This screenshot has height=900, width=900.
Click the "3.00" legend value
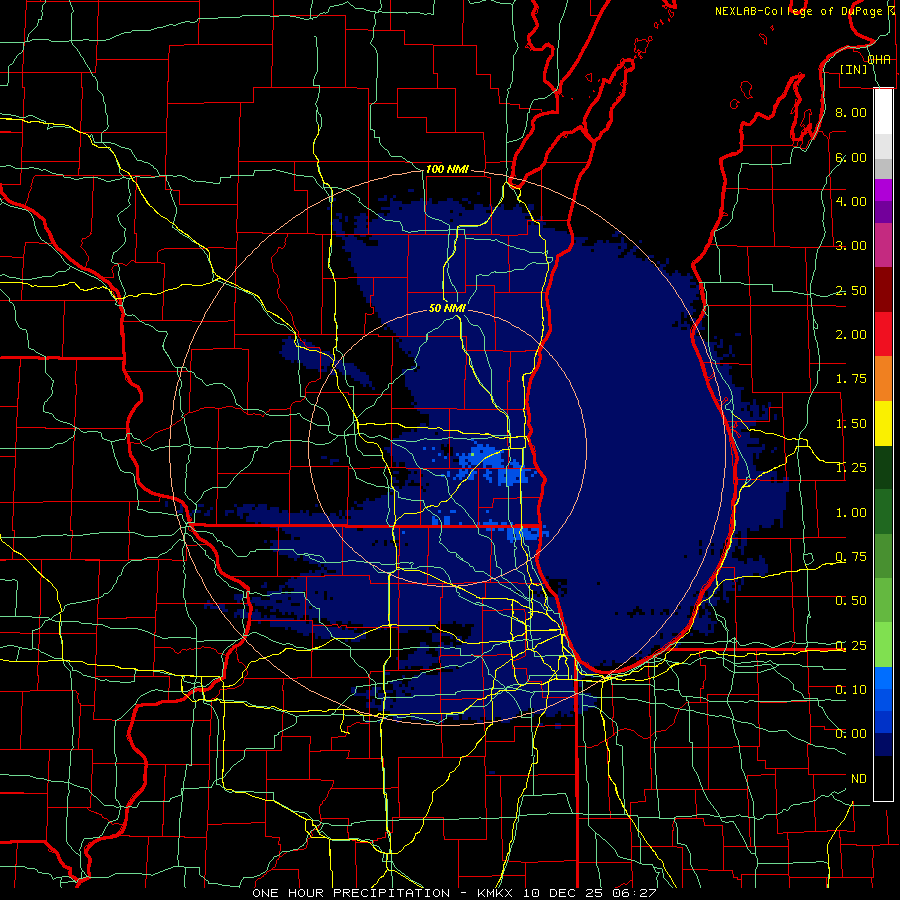[x=851, y=246]
